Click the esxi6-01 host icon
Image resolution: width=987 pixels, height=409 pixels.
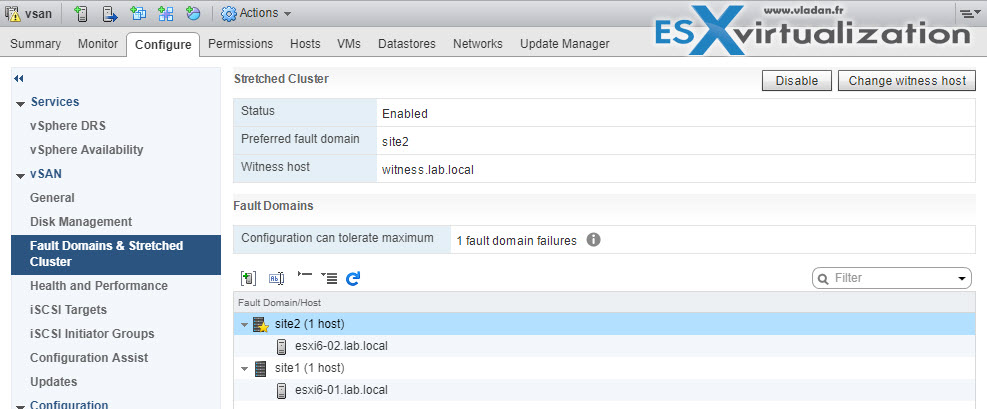[x=282, y=390]
